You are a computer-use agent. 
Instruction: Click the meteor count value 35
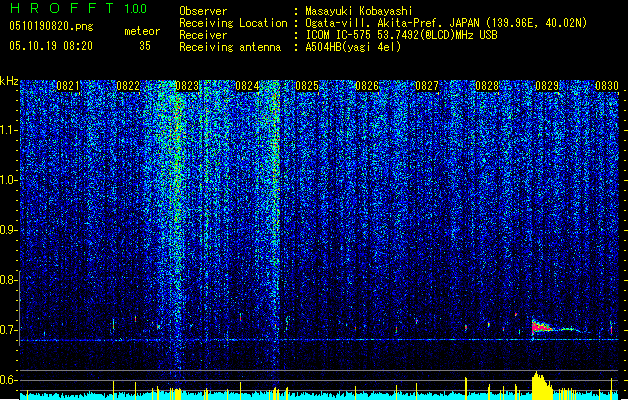coord(145,46)
